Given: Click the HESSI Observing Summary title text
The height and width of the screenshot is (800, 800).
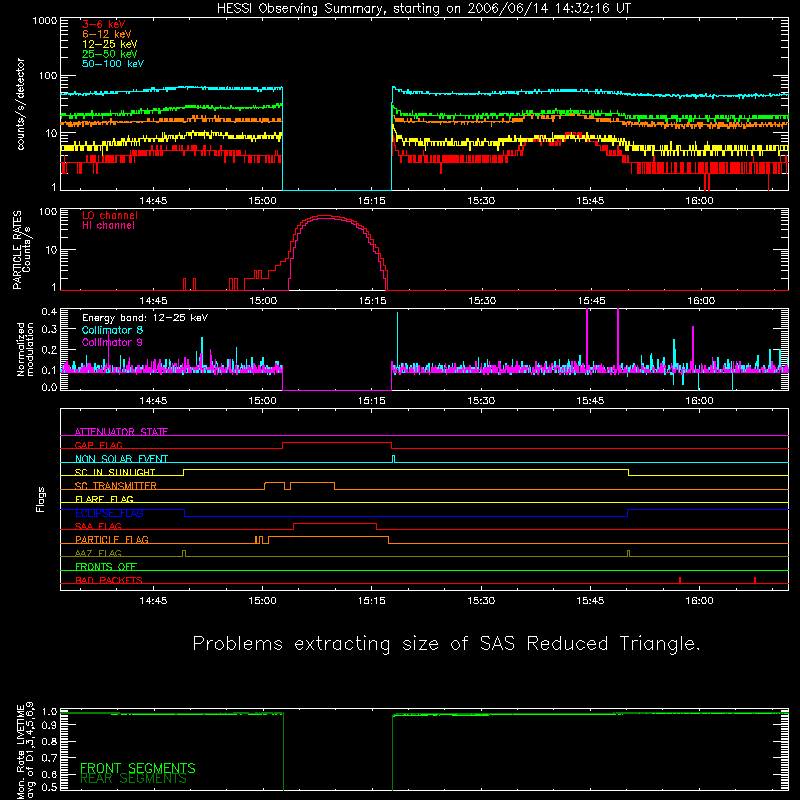Looking at the screenshot, I should click(x=423, y=8).
